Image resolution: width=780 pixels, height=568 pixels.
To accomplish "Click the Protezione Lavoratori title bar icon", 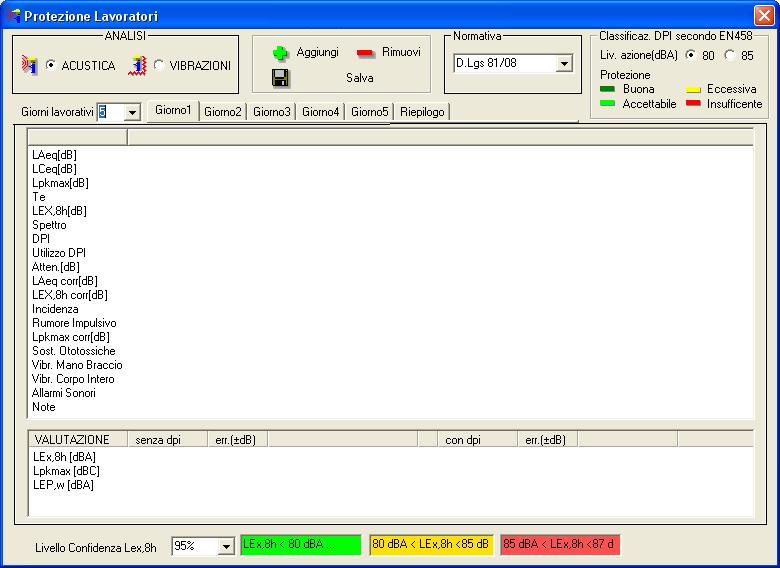I will coord(13,16).
